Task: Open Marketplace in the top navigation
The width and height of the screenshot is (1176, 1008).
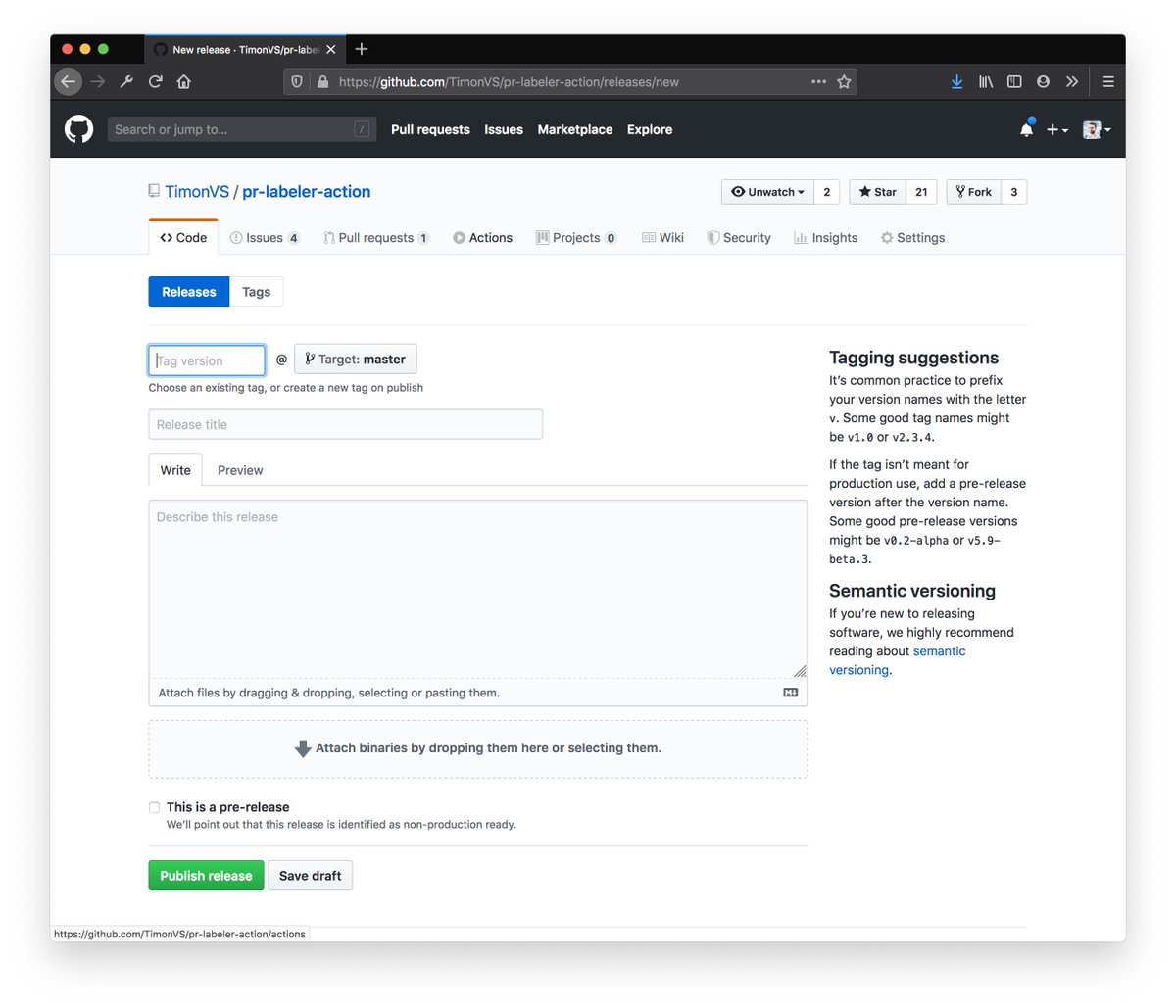Action: tap(575, 129)
